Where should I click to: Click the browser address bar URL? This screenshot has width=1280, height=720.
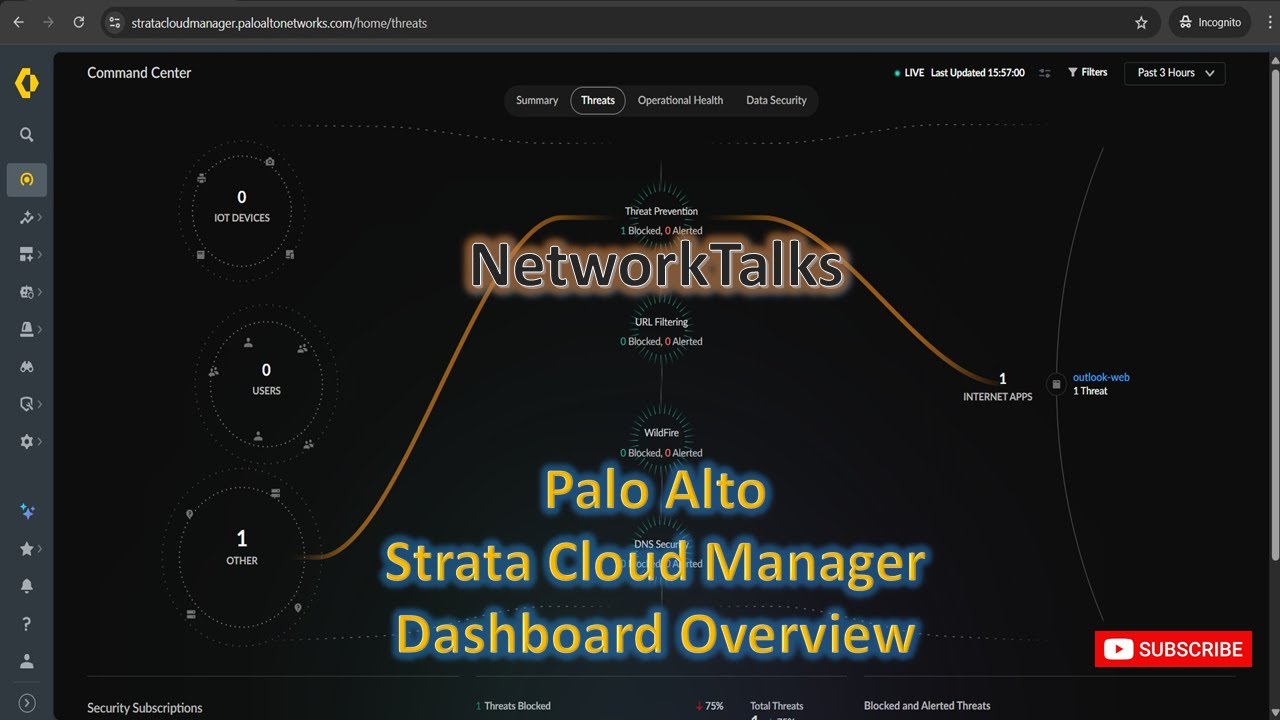tap(279, 22)
